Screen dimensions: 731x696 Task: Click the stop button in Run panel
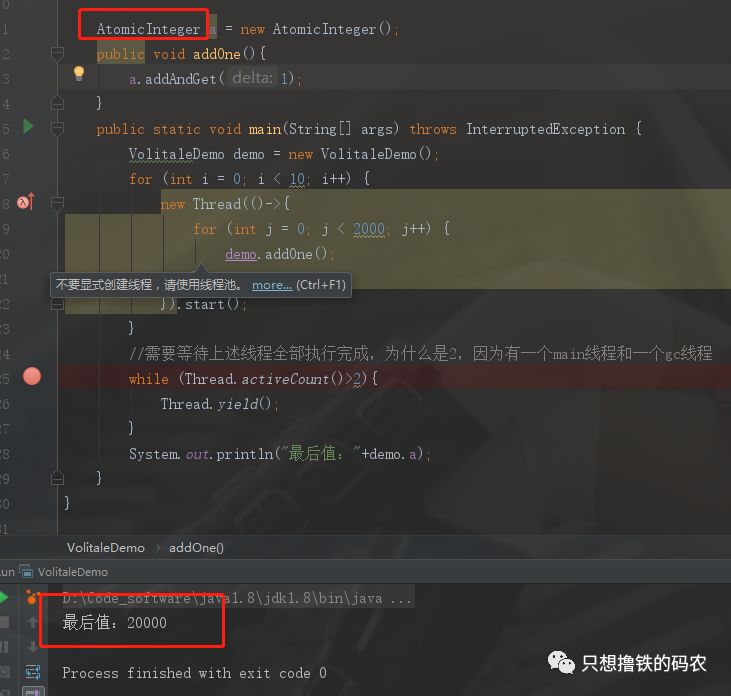pyautogui.click(x=4, y=622)
